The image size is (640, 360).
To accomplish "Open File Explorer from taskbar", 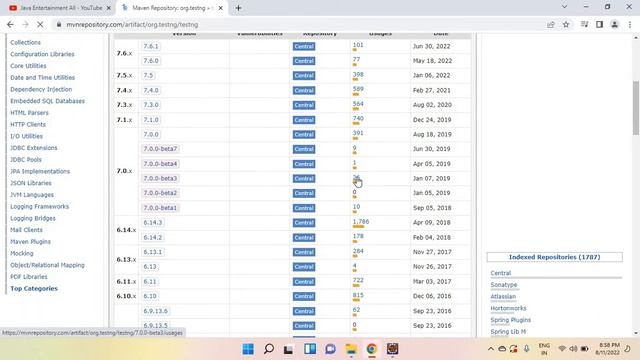I will coord(351,349).
